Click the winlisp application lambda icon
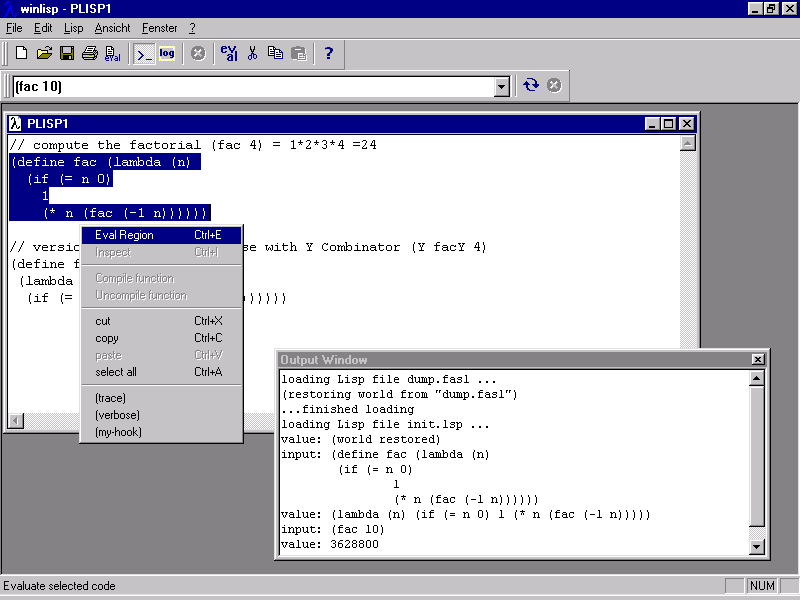This screenshot has height=600, width=800. pyautogui.click(x=9, y=9)
